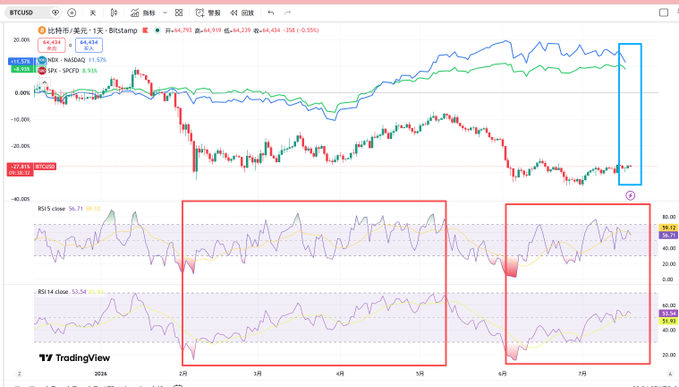679x387 pixels.
Task: Open the 天 time interval dropdown
Action: (93, 13)
